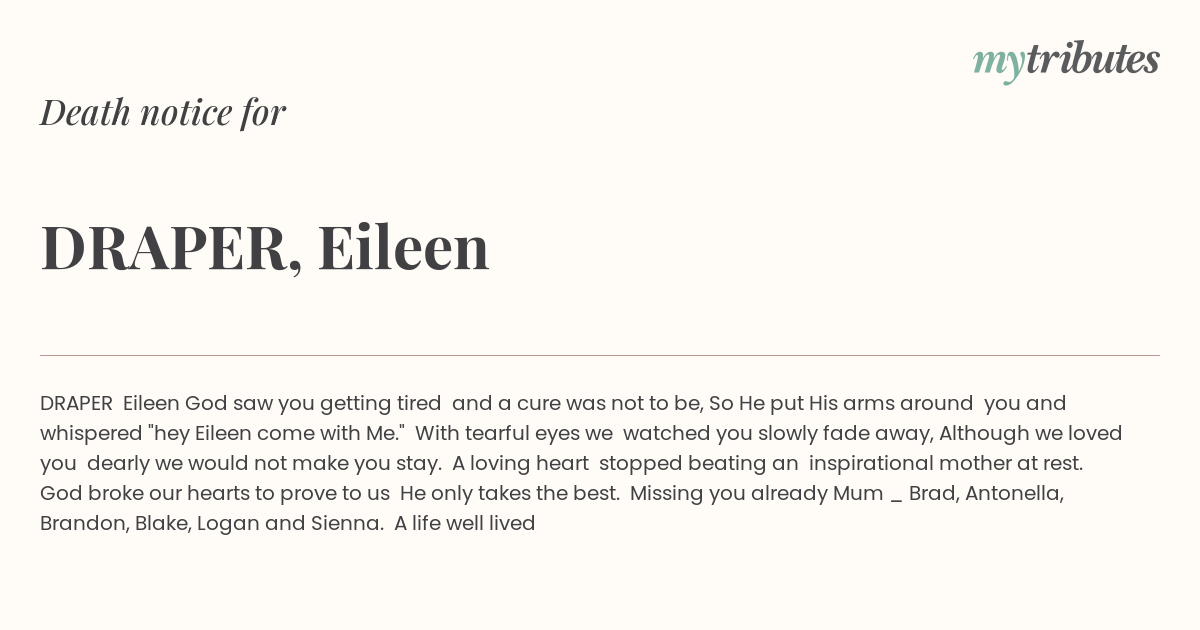Viewport: 1200px width, 630px height.
Task: Click the name Logan in the last line
Action: coord(227,523)
